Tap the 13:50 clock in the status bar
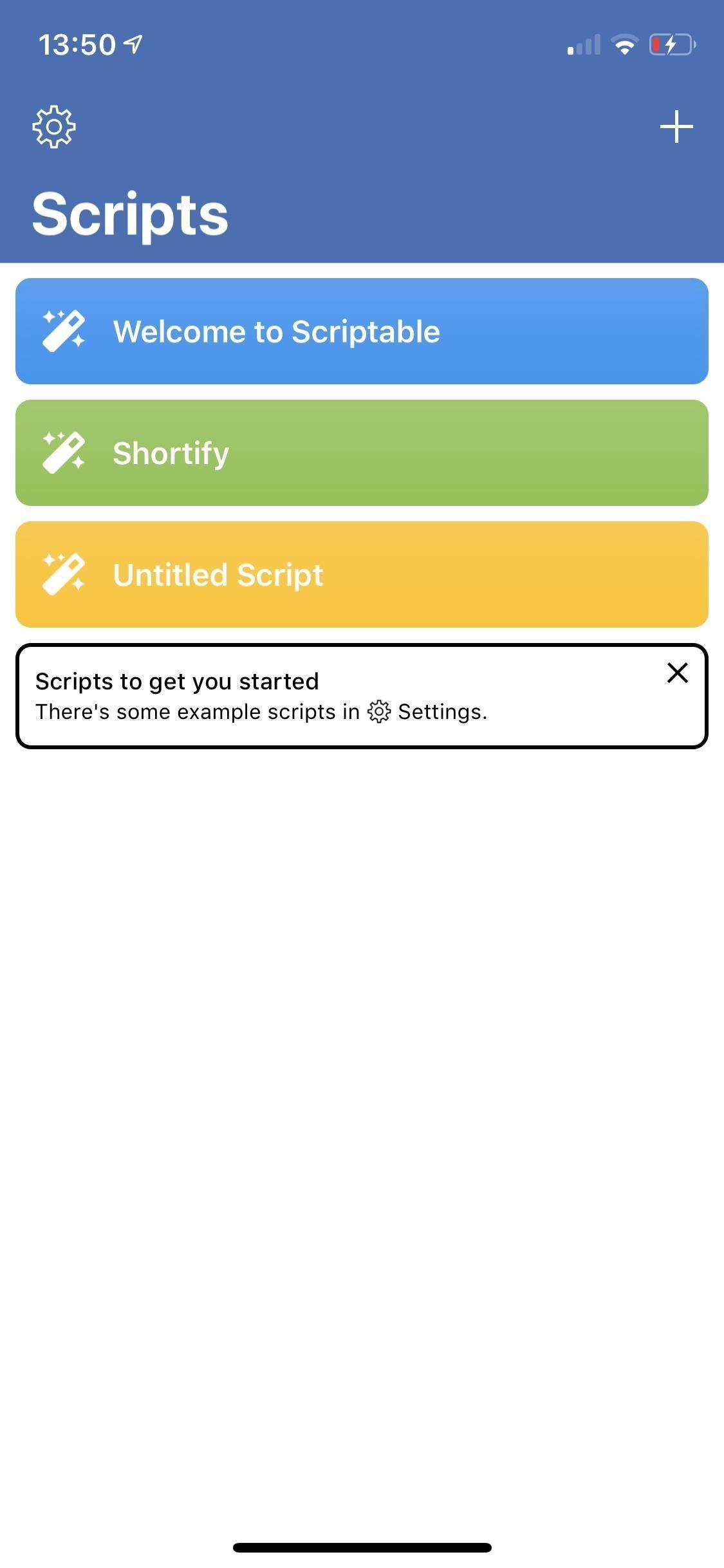724x1568 pixels. click(x=77, y=45)
